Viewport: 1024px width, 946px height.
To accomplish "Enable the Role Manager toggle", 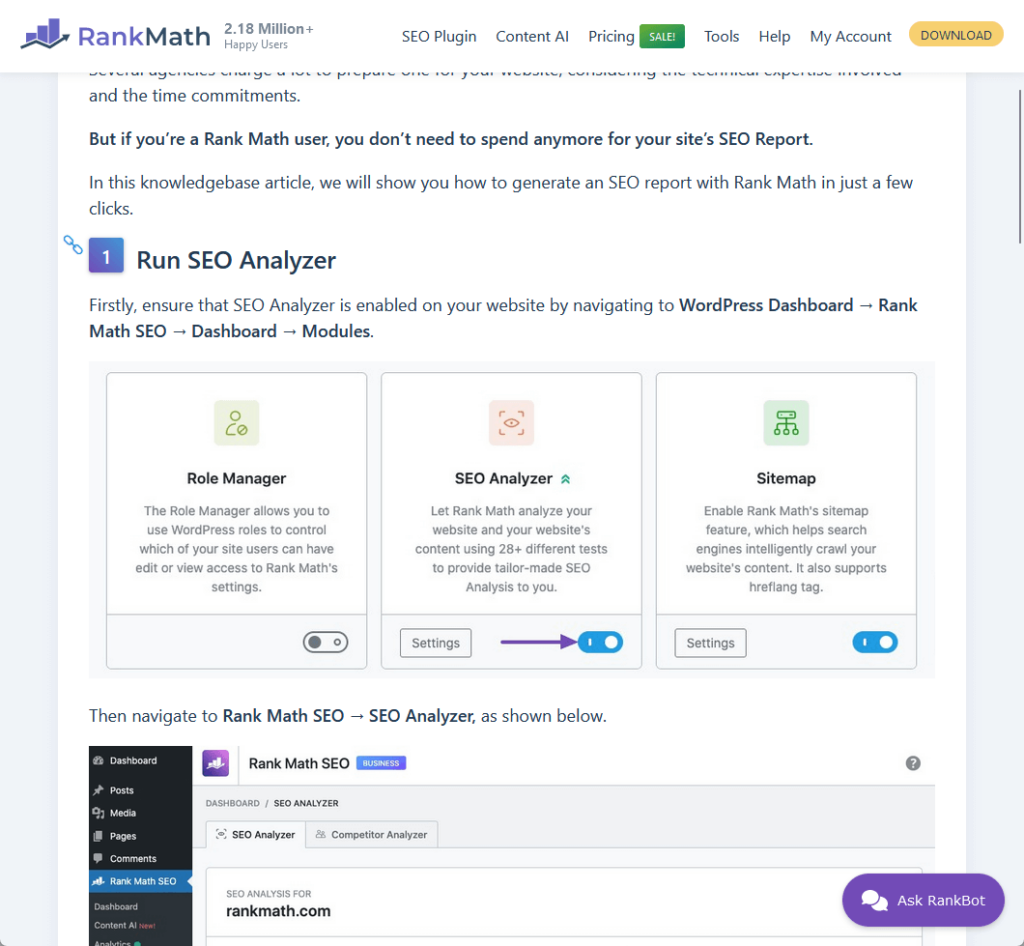I will [325, 642].
